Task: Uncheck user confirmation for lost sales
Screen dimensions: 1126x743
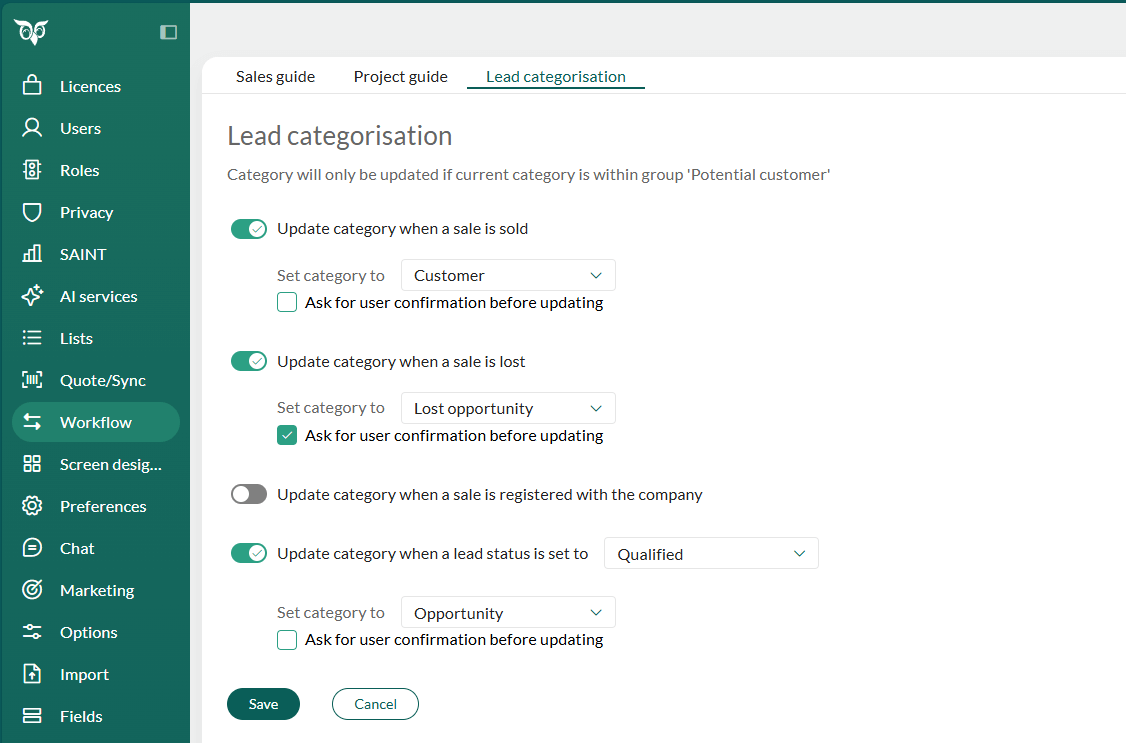Action: coord(287,435)
